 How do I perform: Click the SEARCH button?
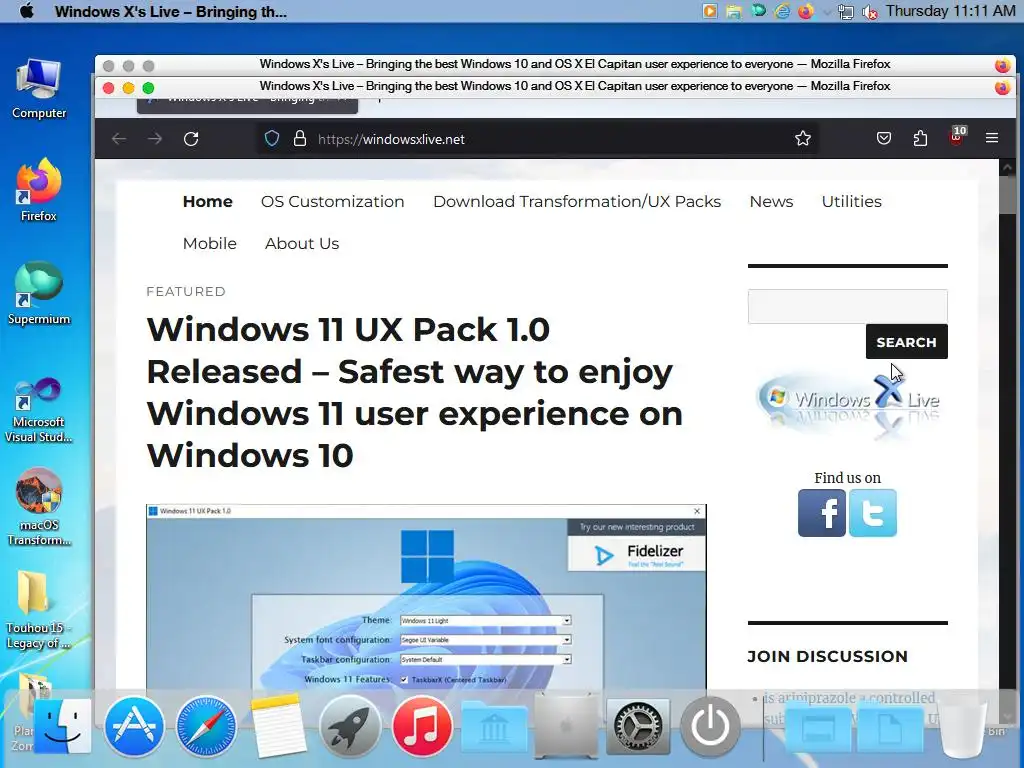coord(906,342)
